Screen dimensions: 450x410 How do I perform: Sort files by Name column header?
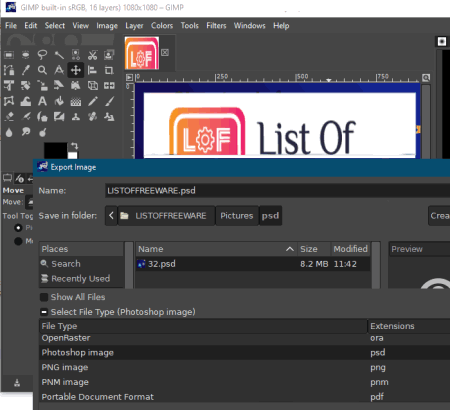216,249
